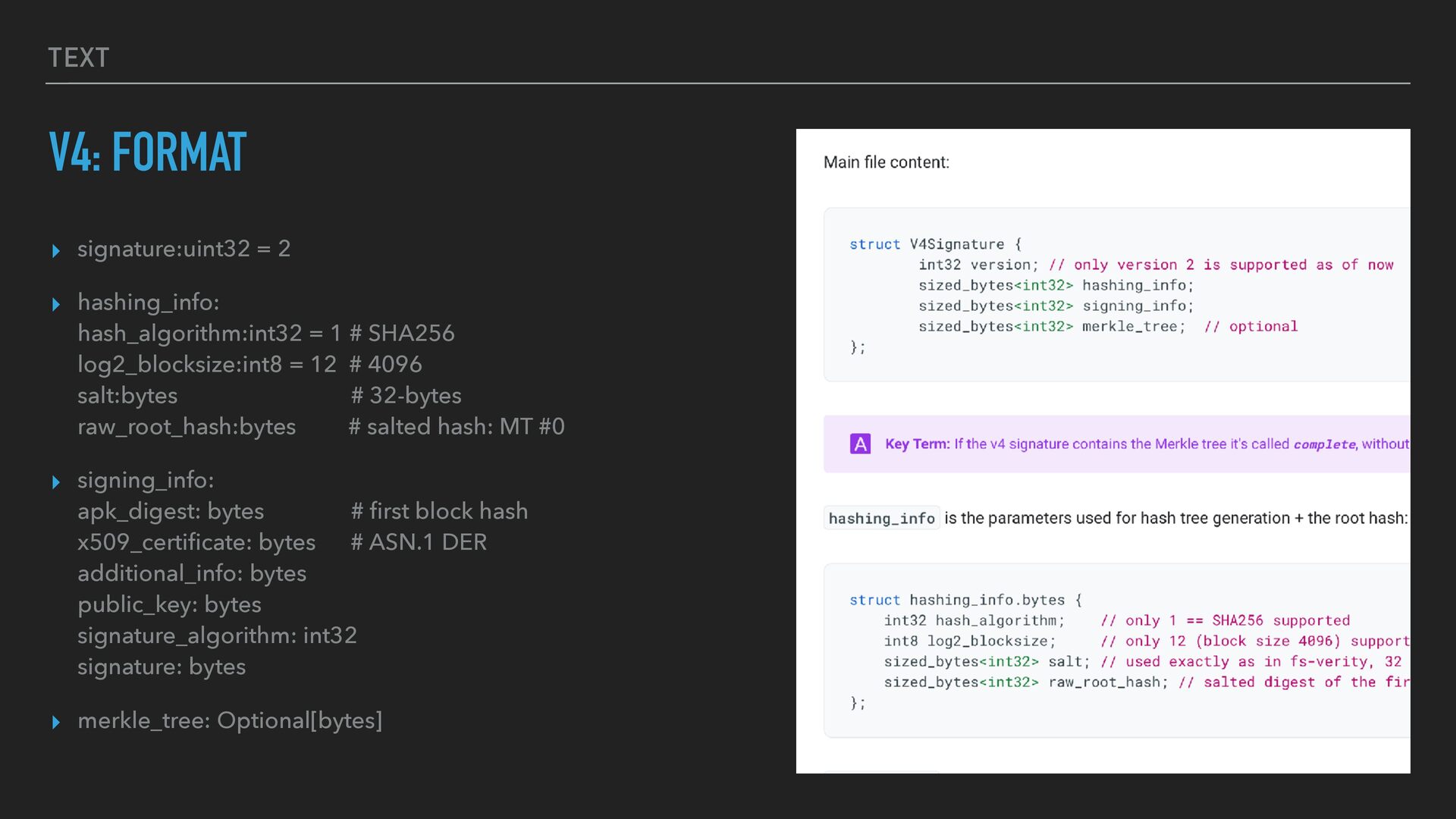Click the inline 'hashing_info' code chip
Viewport: 1456px width, 819px height.
pos(881,518)
